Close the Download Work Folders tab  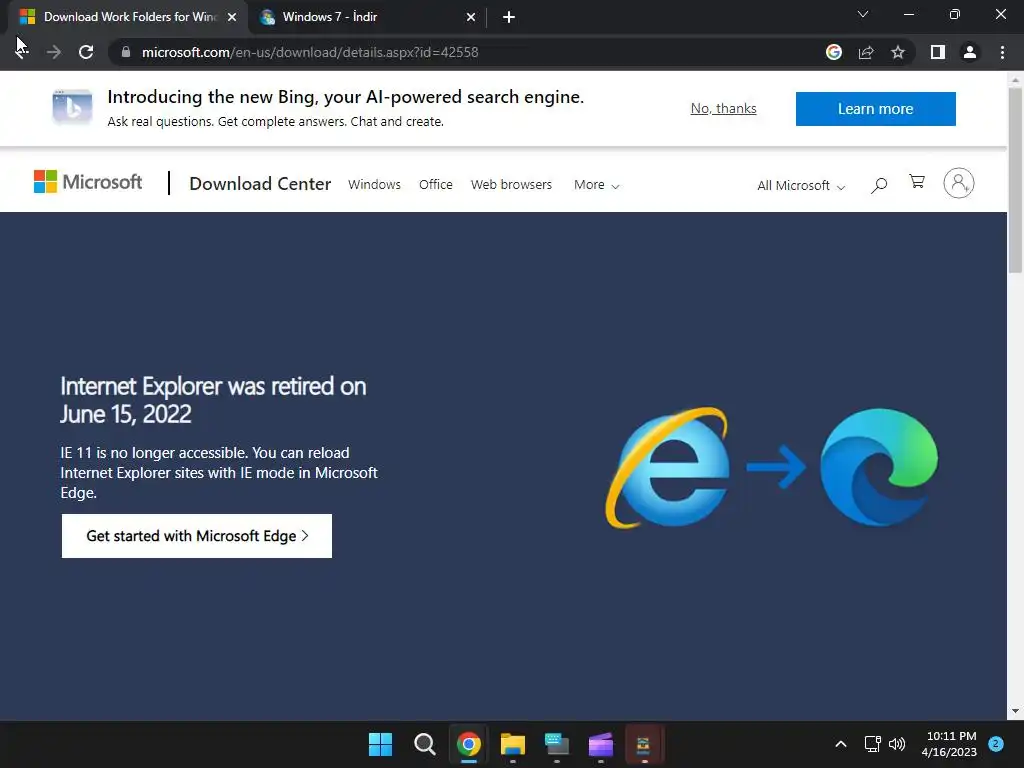(232, 17)
